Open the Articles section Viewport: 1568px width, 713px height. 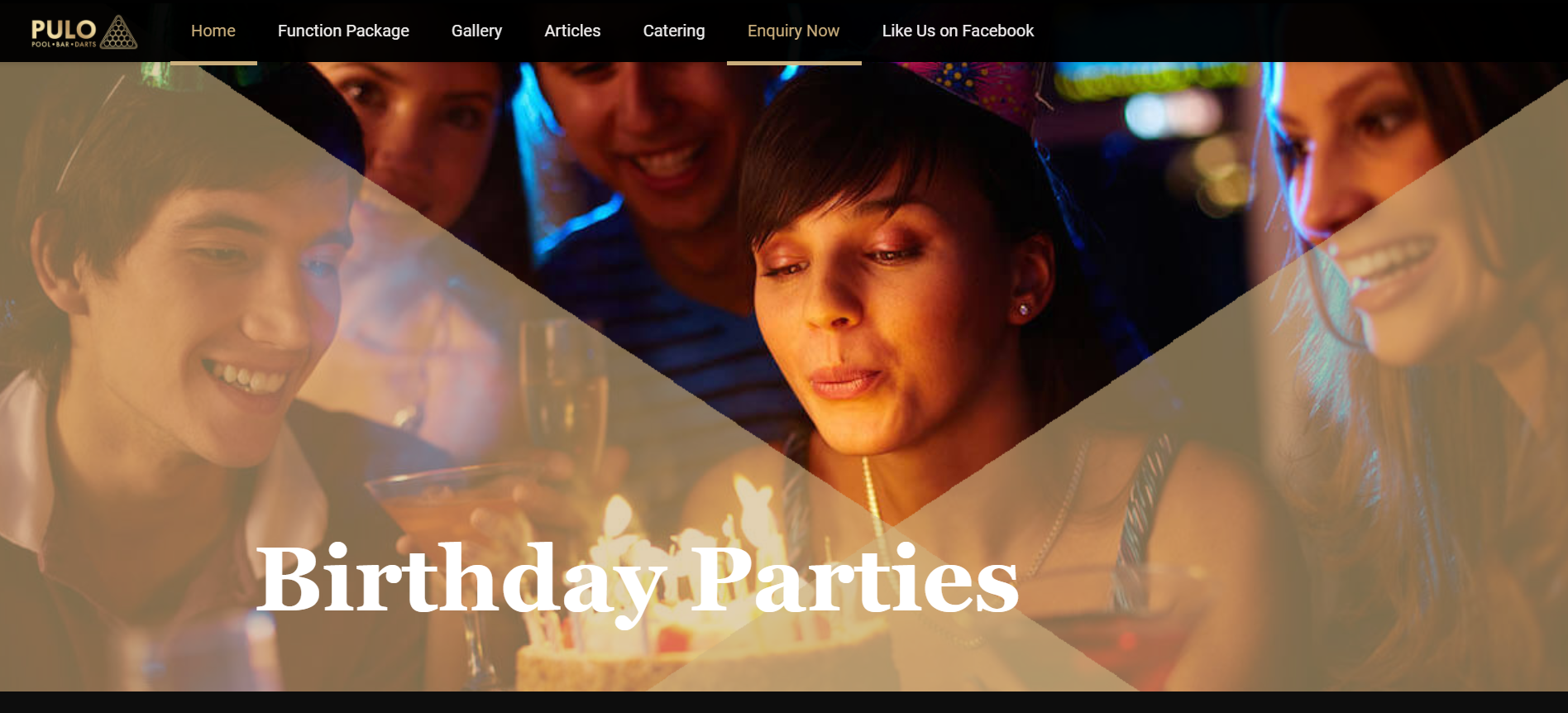click(572, 31)
